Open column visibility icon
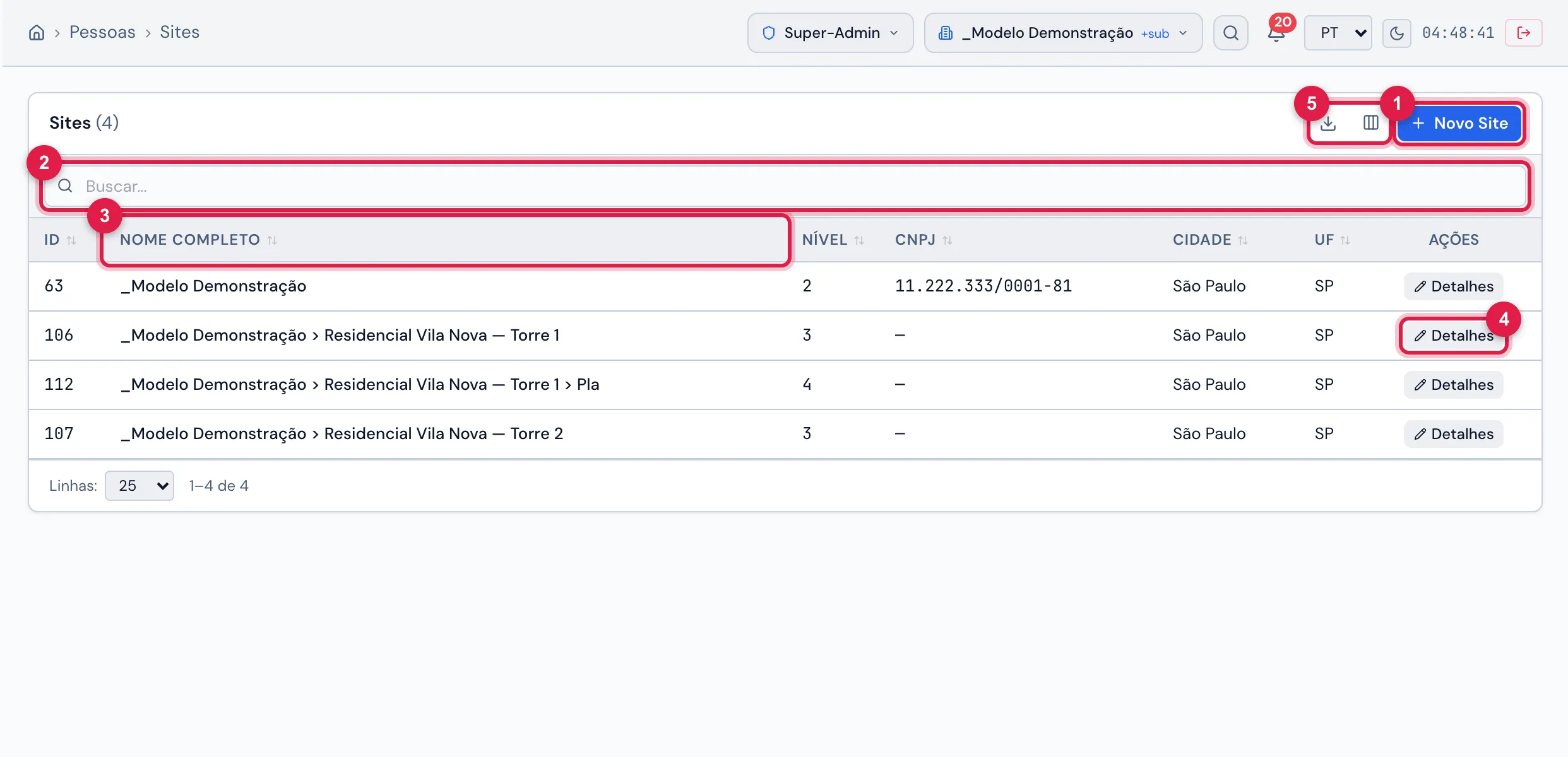Viewport: 1568px width, 757px height. point(1370,123)
